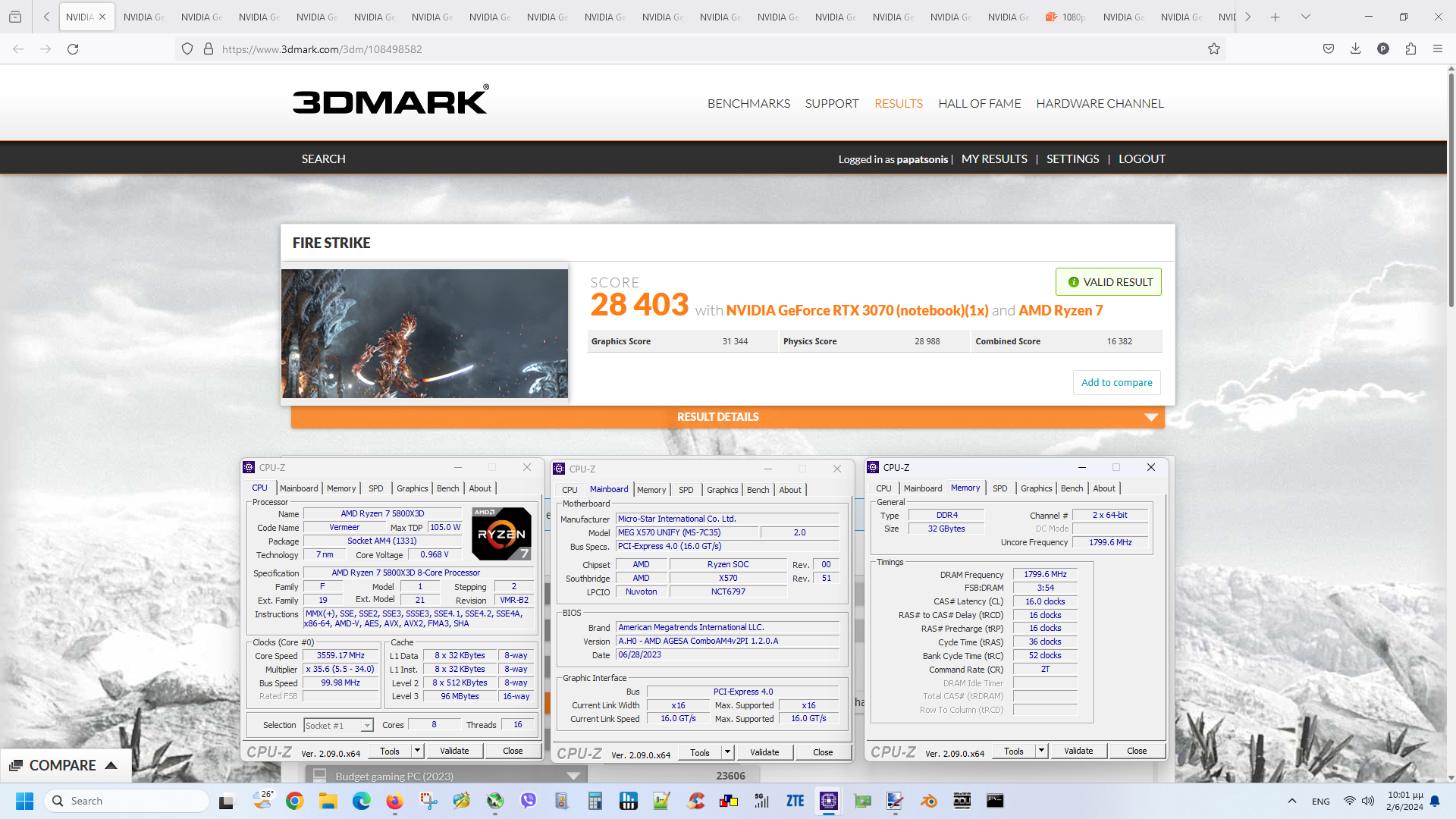This screenshot has width=1456, height=819.
Task: Expand the RESULT DETAILS bar
Action: pos(727,417)
